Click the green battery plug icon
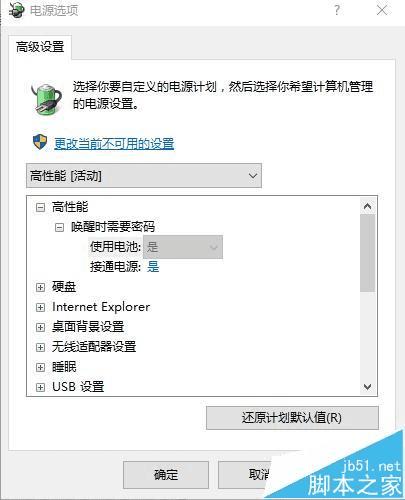The height and width of the screenshot is (500, 405). point(47,99)
